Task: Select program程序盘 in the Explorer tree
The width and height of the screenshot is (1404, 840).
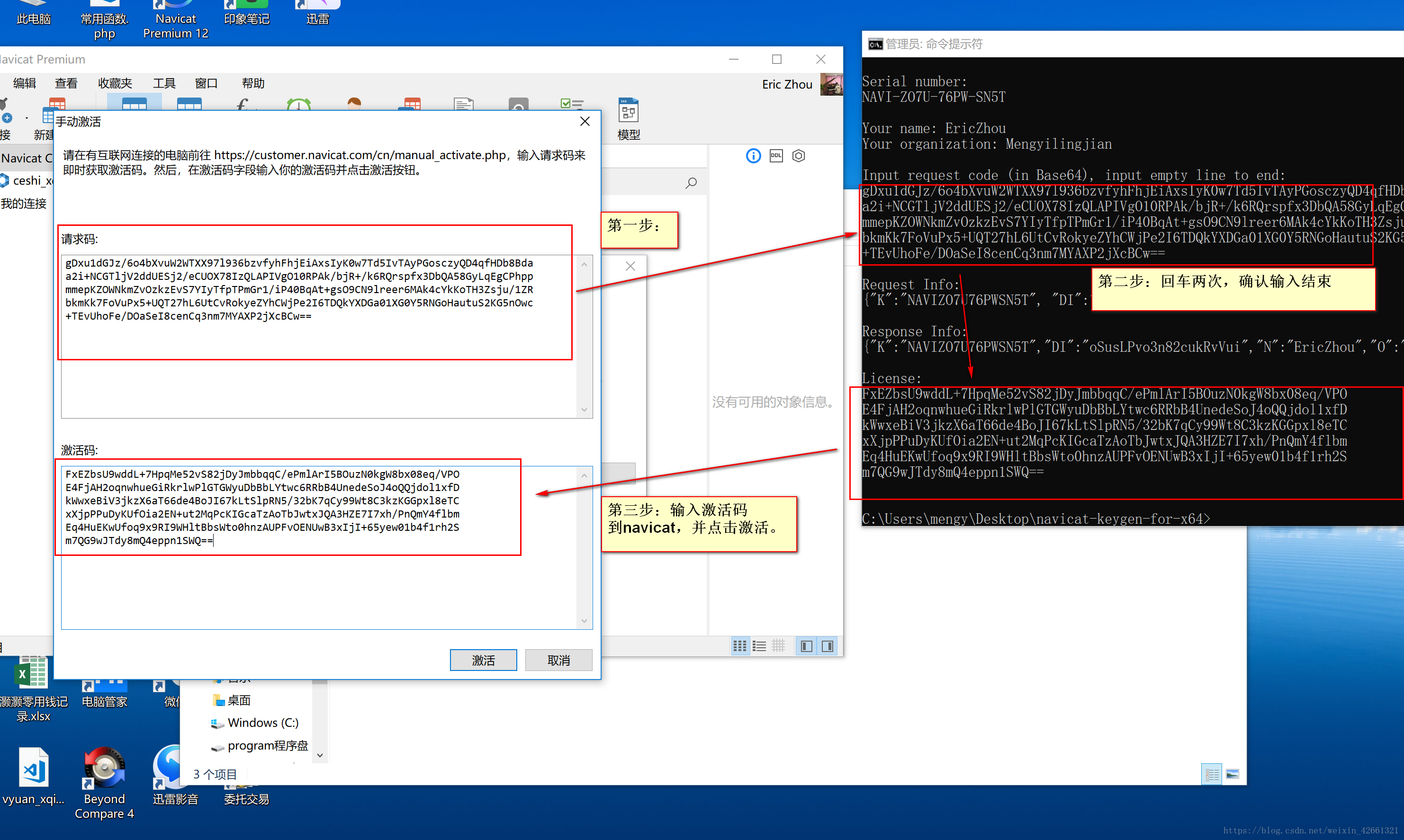Action: (x=260, y=745)
